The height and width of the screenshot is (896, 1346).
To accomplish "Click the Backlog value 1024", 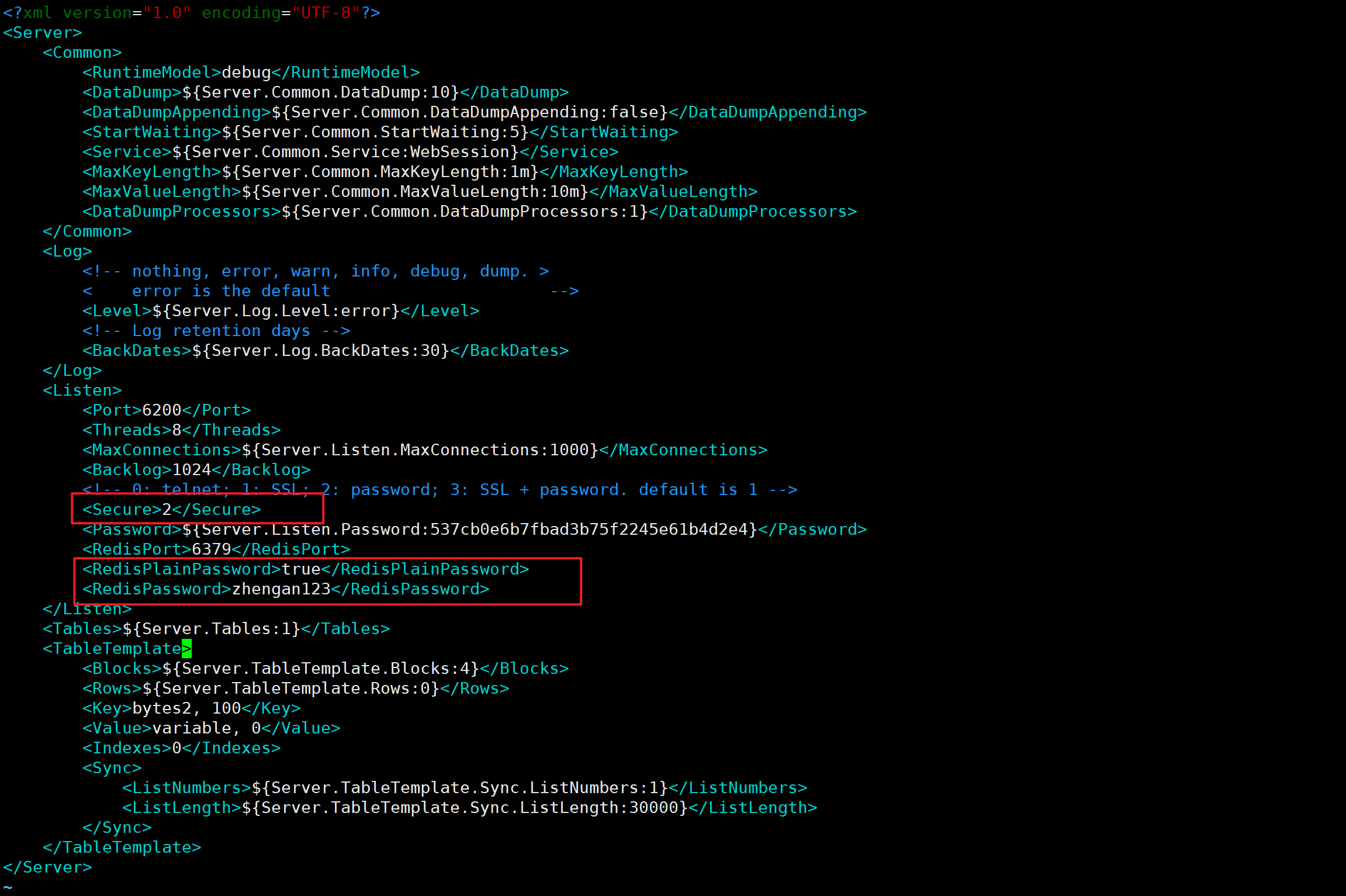I will coord(192,470).
